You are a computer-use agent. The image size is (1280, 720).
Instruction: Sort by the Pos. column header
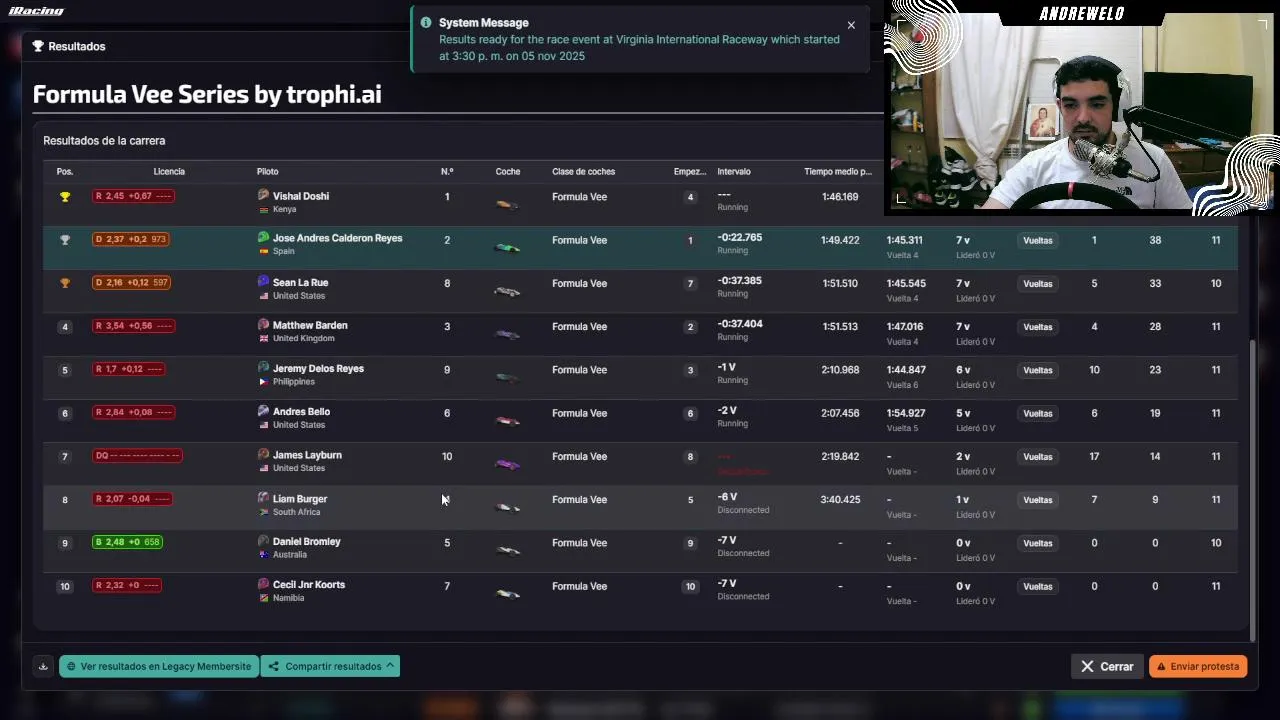[x=65, y=172]
